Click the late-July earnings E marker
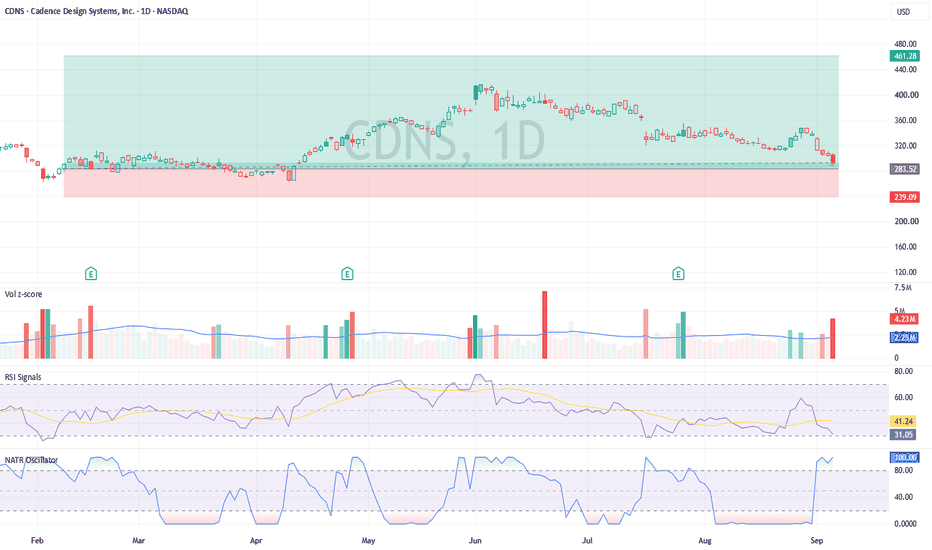This screenshot has height=550, width=932. point(678,274)
